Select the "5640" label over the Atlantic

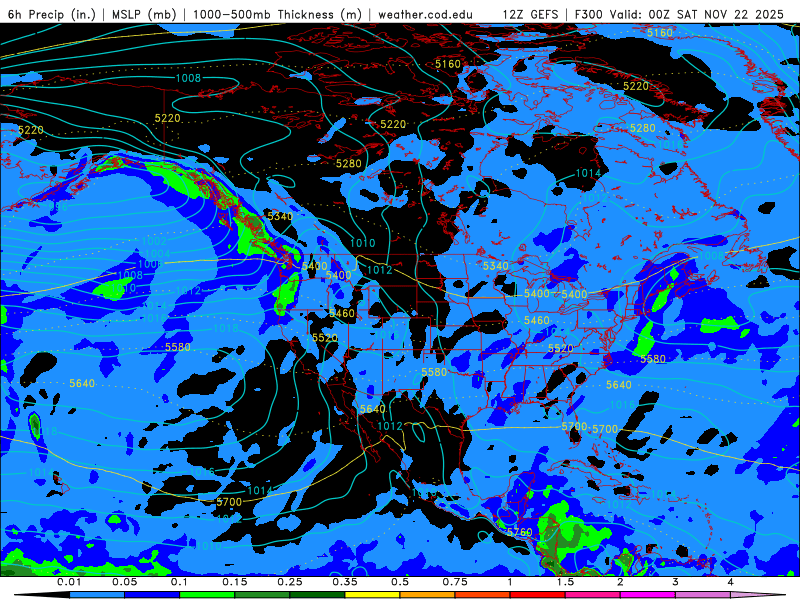coord(618,385)
